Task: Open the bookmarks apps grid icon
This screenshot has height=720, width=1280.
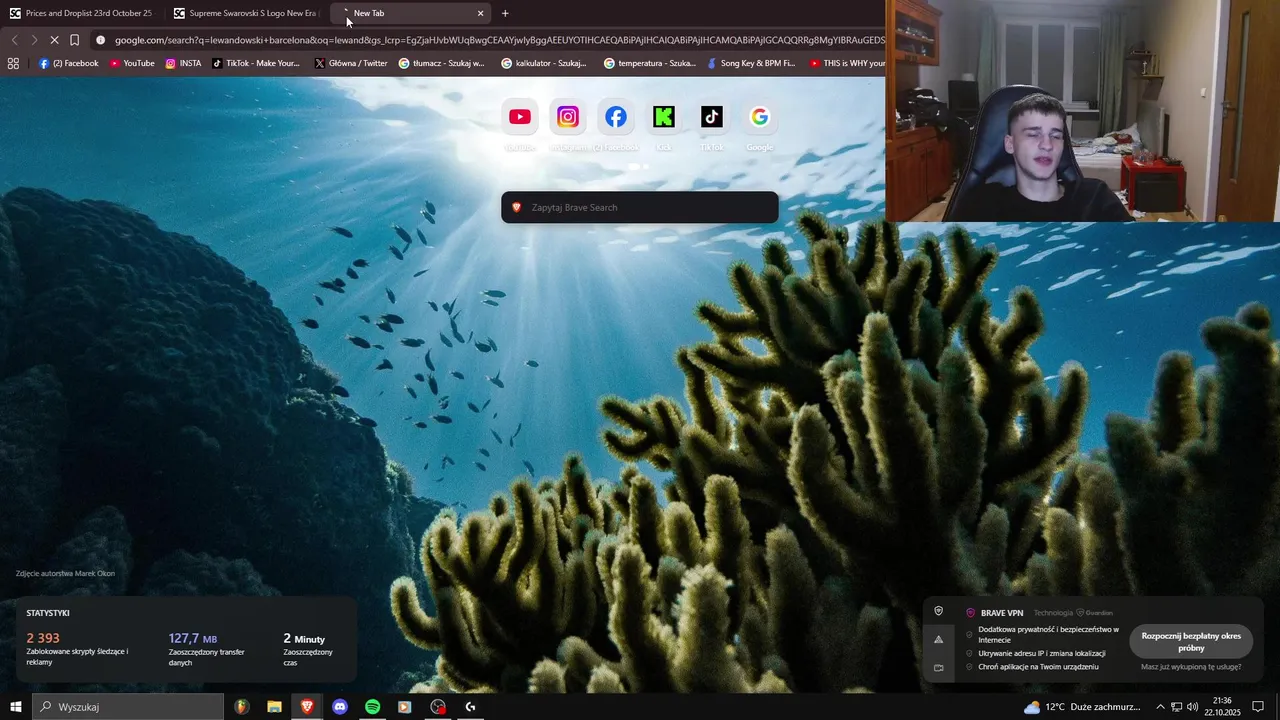Action: pyautogui.click(x=13, y=63)
